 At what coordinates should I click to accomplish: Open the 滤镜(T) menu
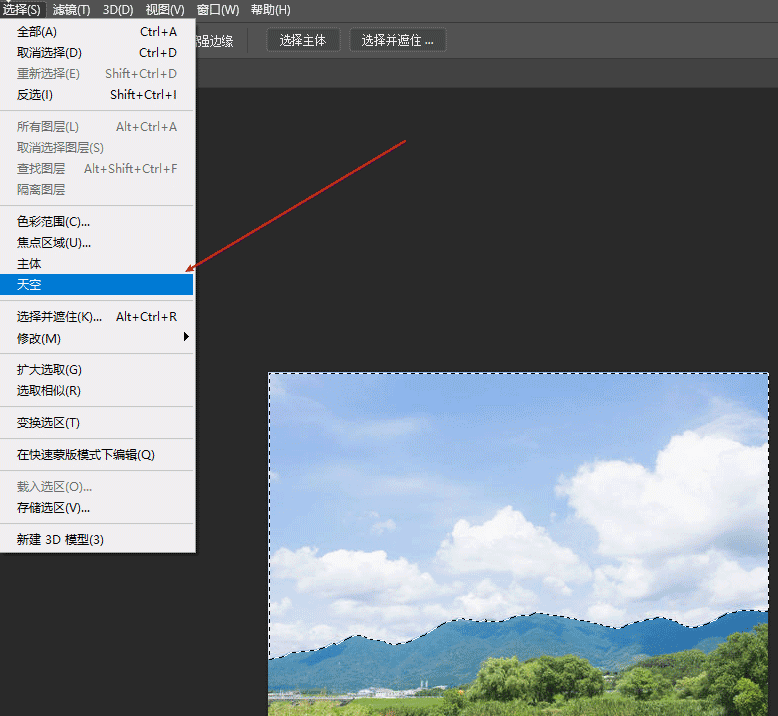(71, 10)
